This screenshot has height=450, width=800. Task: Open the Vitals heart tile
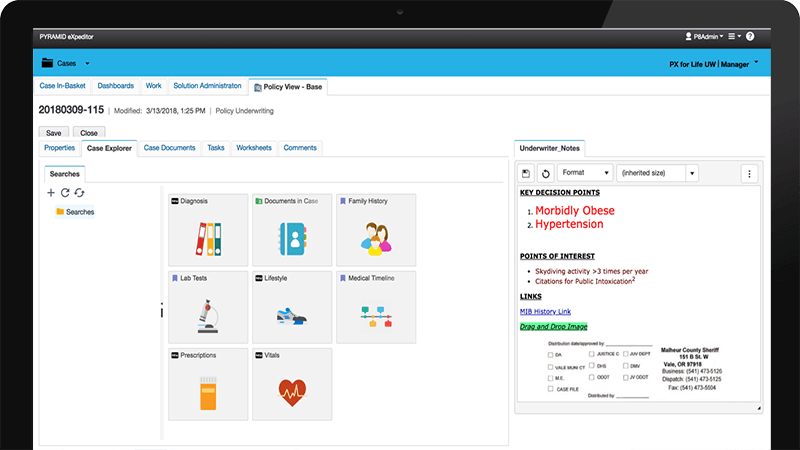[x=292, y=384]
